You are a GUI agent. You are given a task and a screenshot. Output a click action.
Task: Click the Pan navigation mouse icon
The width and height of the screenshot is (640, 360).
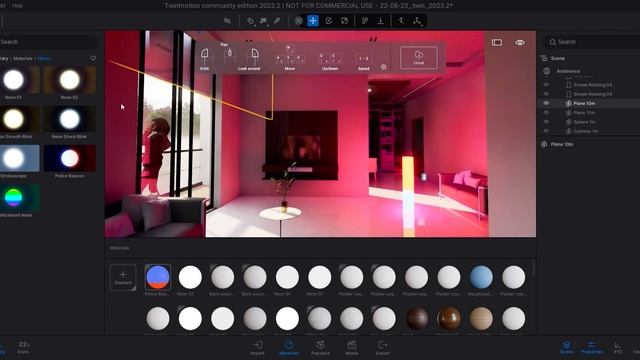tap(229, 52)
